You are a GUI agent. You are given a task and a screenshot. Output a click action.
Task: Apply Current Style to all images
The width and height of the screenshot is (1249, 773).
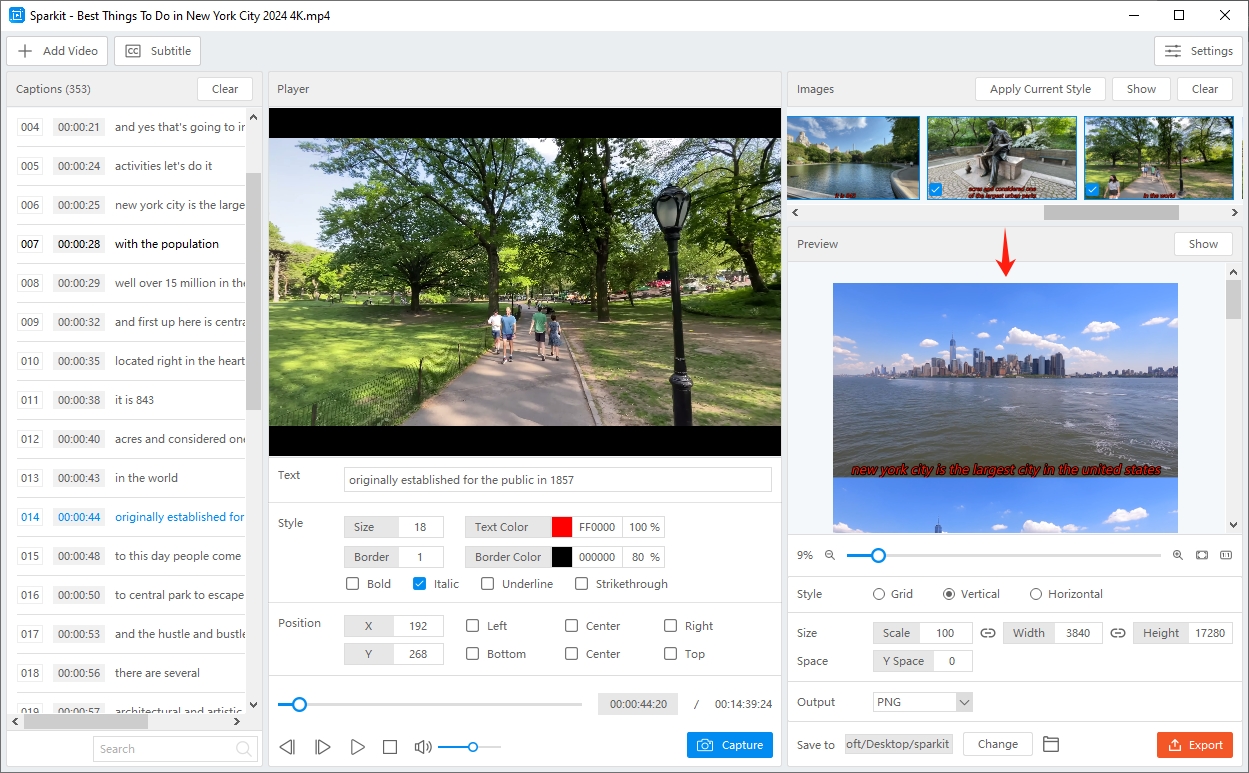click(1040, 88)
